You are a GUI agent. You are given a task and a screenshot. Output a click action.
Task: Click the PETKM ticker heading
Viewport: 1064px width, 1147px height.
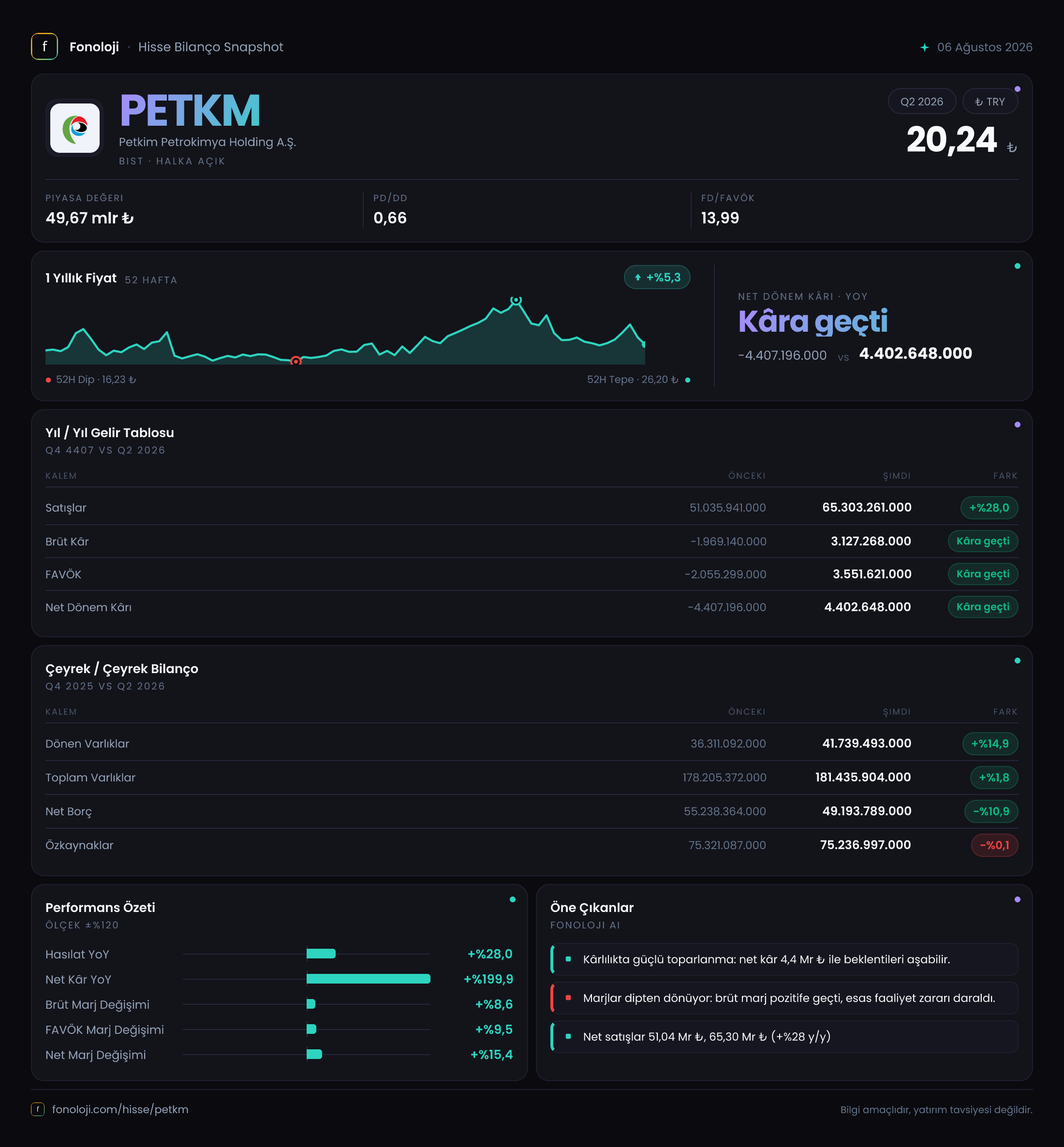tap(190, 111)
